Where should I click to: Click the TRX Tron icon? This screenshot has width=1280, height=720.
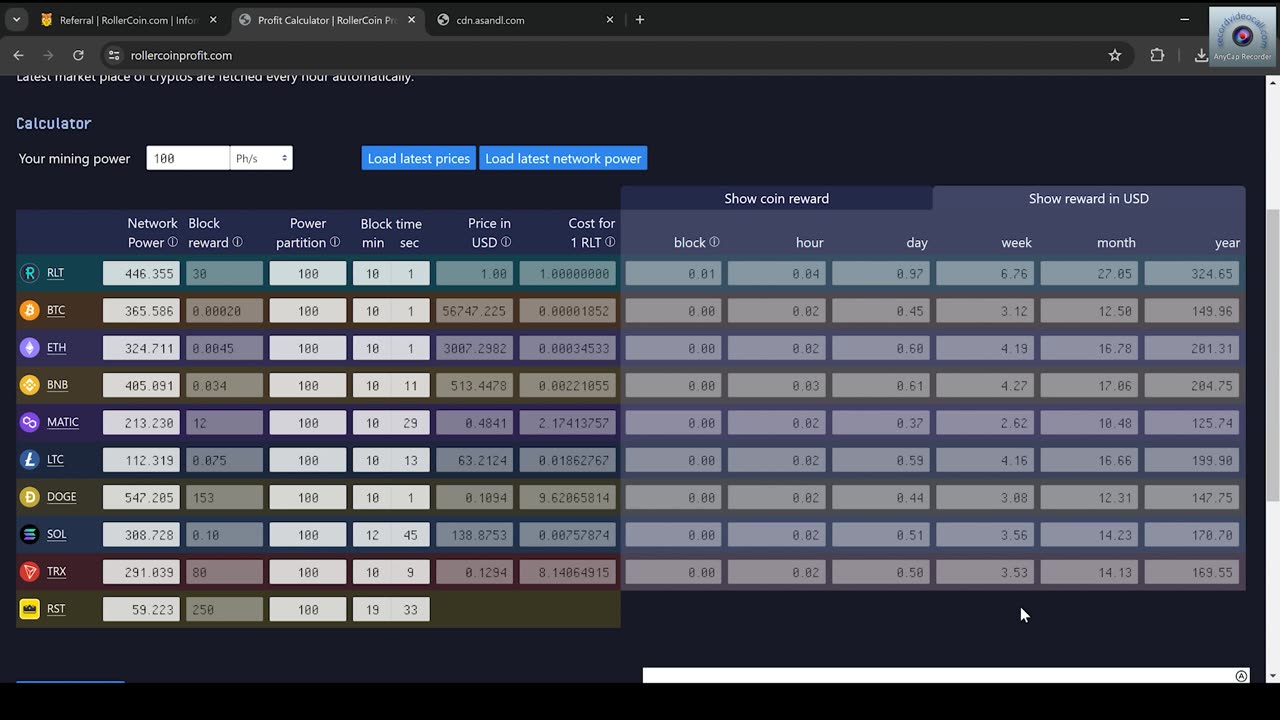29,572
